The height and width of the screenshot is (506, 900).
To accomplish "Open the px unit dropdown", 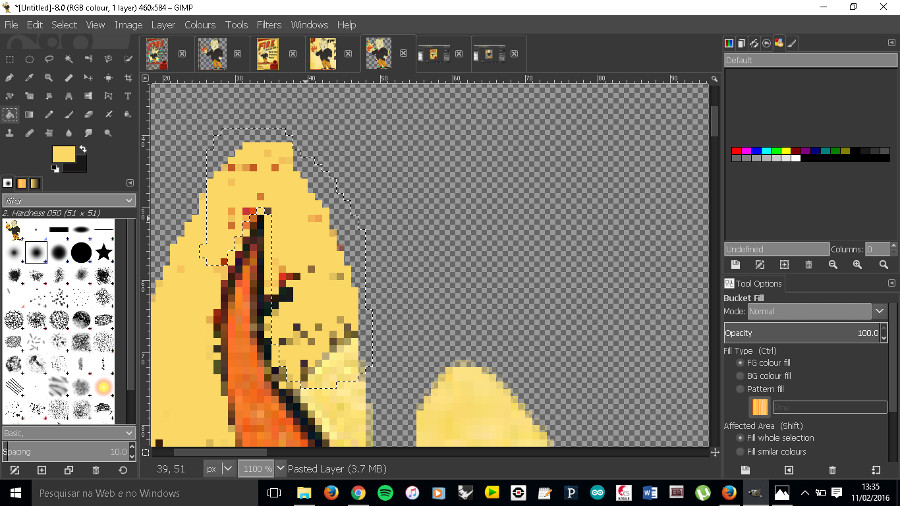I will coord(219,469).
